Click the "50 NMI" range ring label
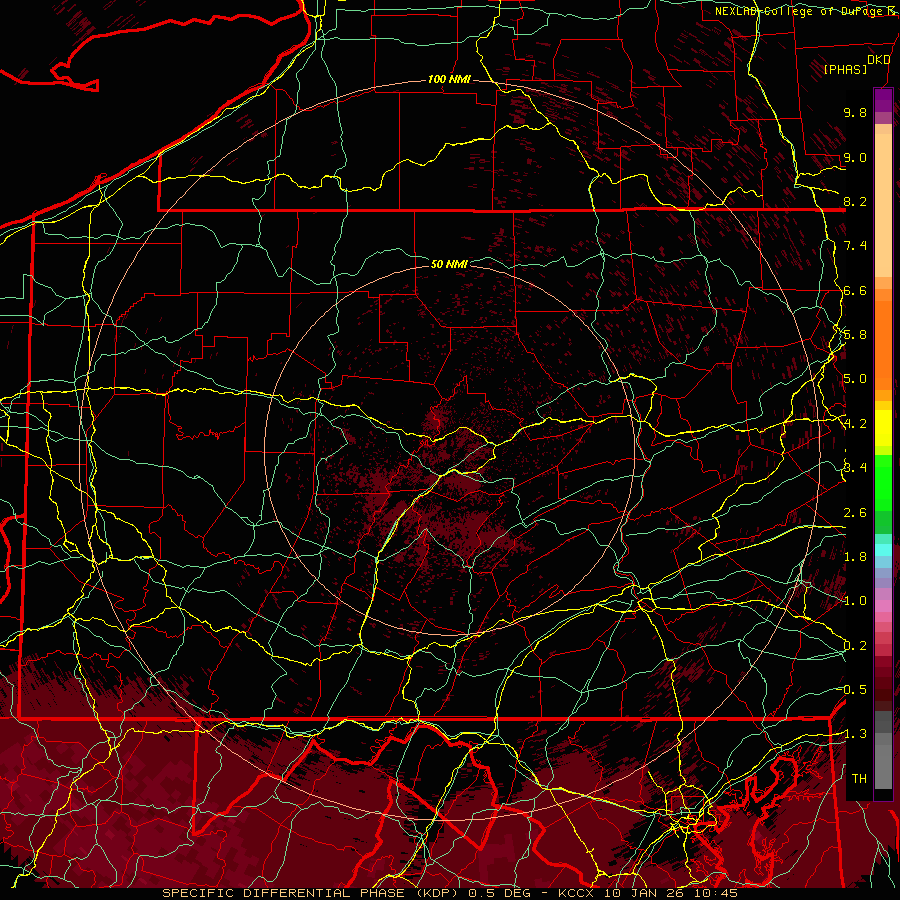 coord(449,264)
